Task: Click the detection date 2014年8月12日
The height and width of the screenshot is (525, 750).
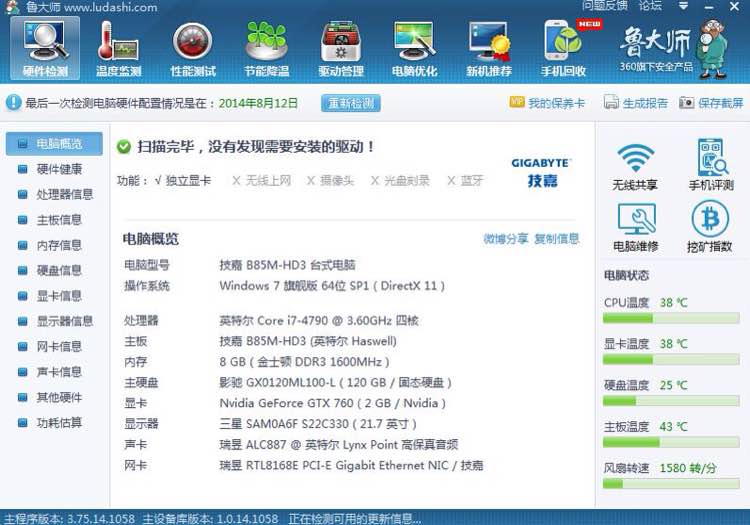Action: (x=258, y=103)
